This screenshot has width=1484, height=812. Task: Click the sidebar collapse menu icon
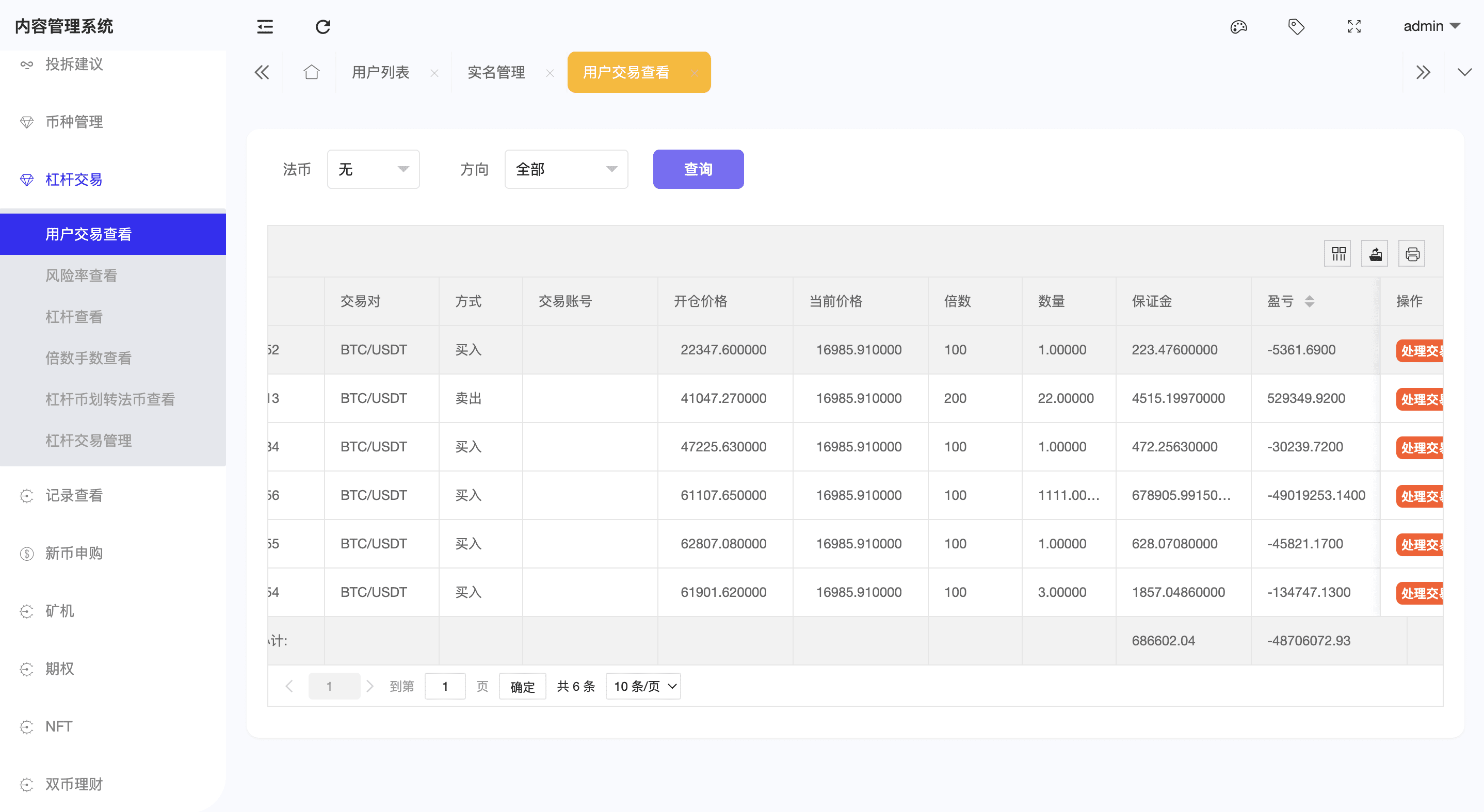click(x=264, y=26)
